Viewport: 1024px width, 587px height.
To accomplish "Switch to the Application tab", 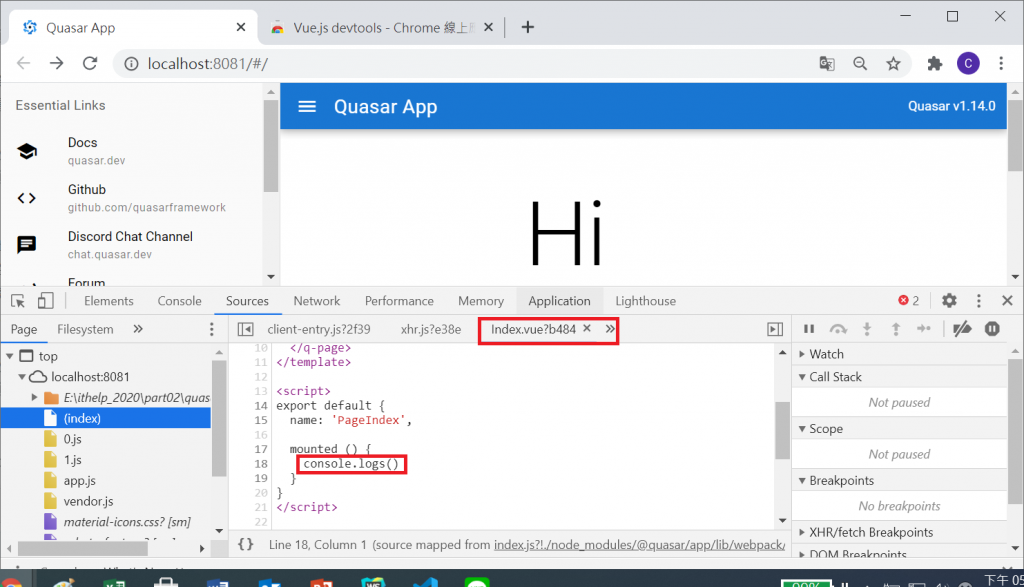I will [x=560, y=301].
